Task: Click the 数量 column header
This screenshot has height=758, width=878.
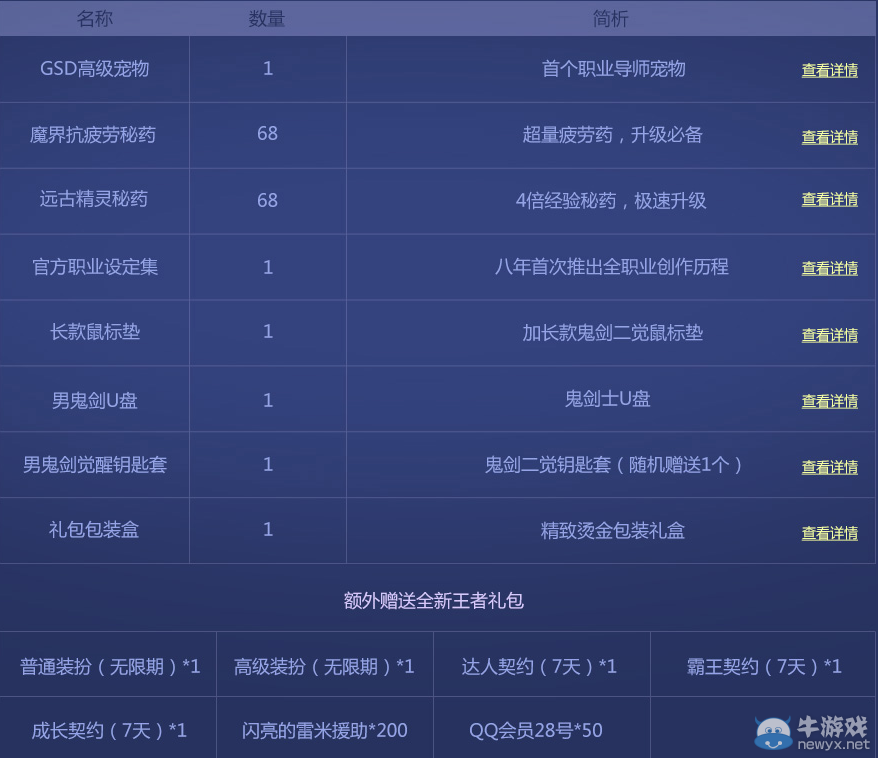Action: pos(267,18)
